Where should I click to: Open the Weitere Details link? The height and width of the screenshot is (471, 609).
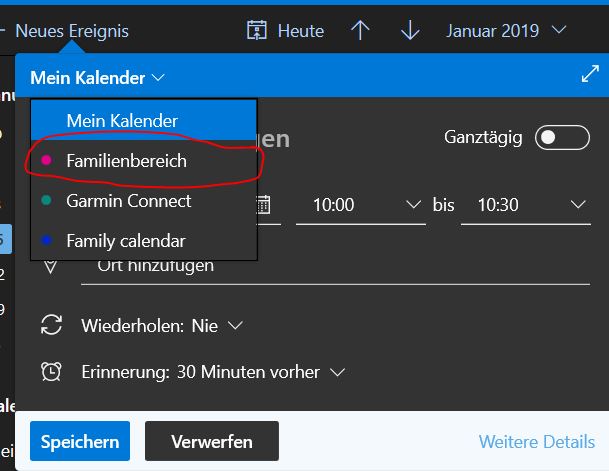[x=537, y=442]
